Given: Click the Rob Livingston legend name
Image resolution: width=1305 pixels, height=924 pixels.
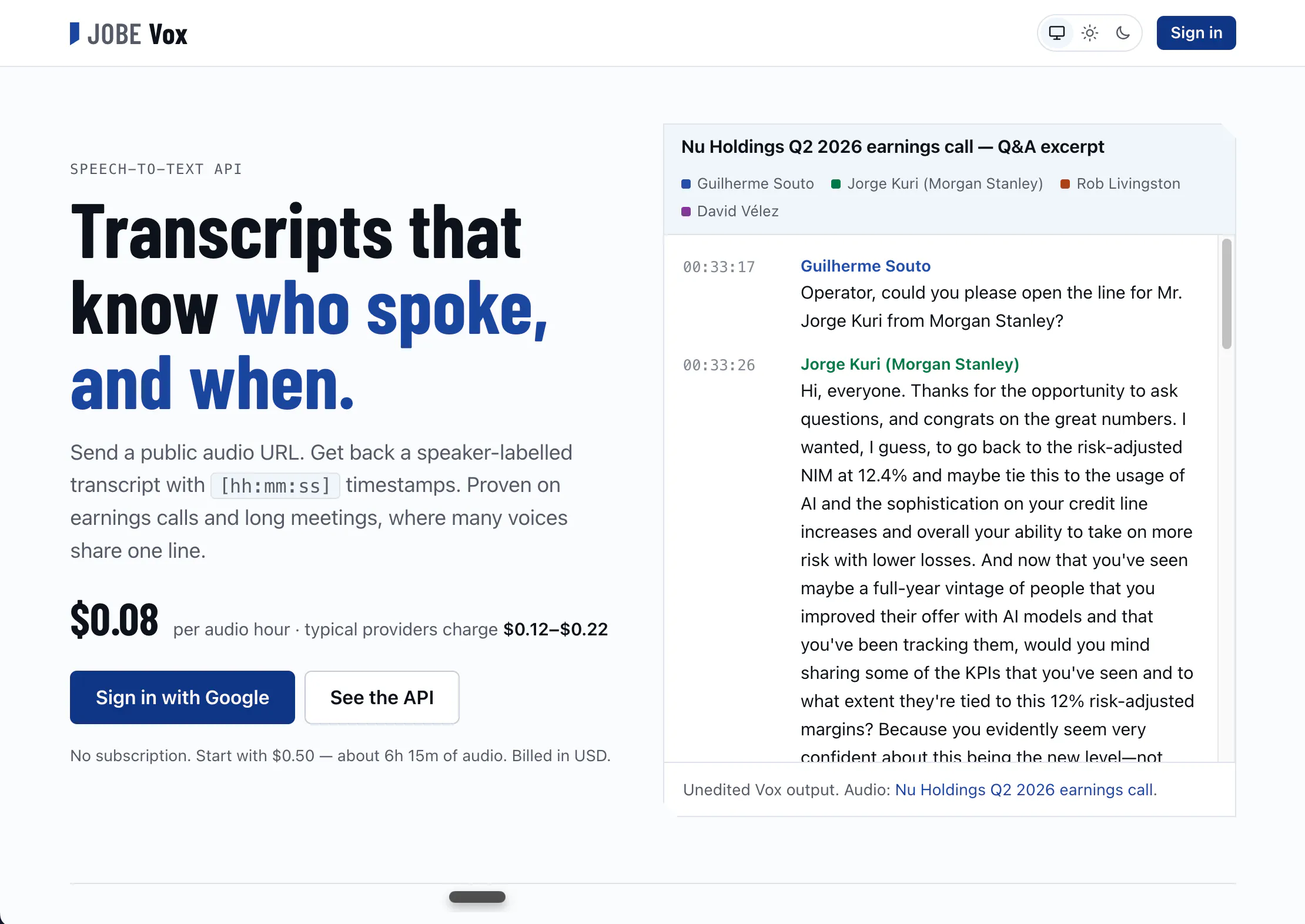Looking at the screenshot, I should (x=1128, y=183).
